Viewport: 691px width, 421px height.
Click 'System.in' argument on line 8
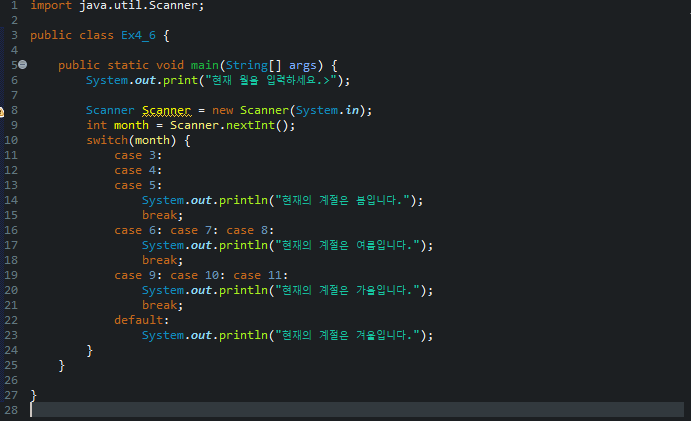327,110
